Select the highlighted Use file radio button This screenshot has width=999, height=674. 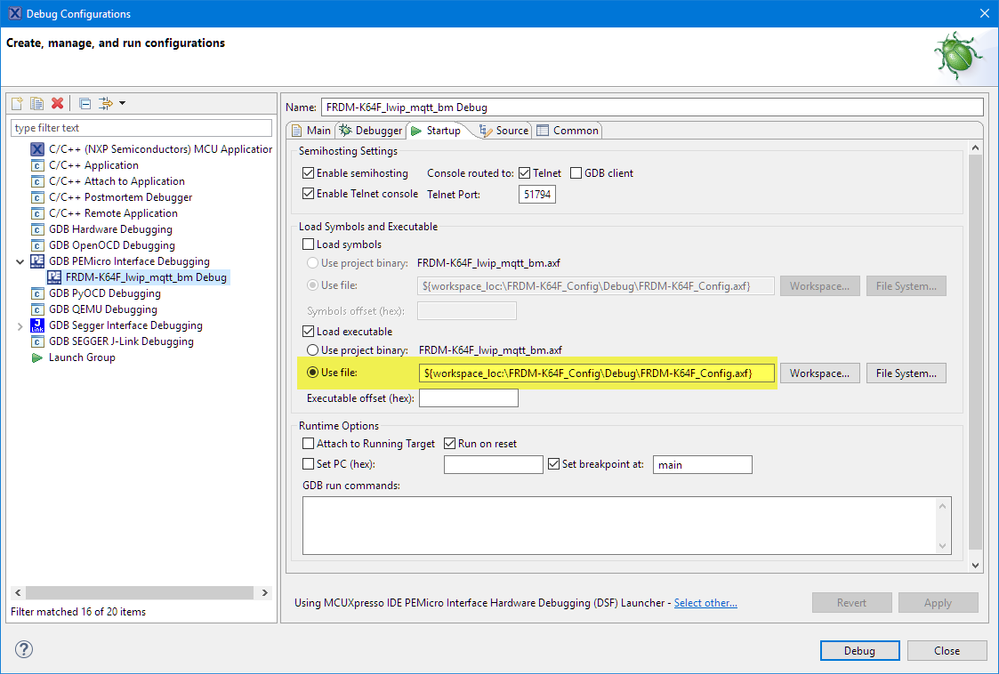313,373
